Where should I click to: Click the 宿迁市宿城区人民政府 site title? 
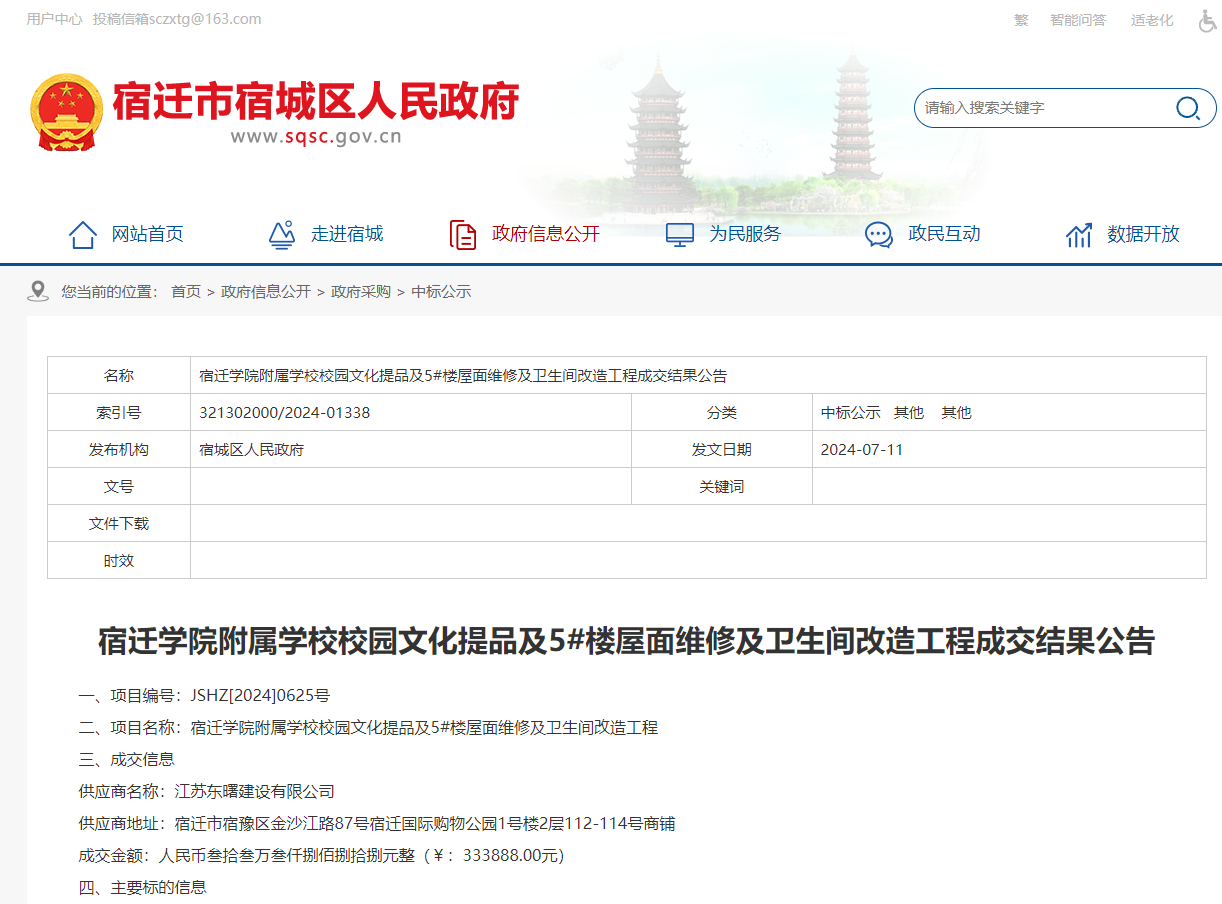click(315, 100)
